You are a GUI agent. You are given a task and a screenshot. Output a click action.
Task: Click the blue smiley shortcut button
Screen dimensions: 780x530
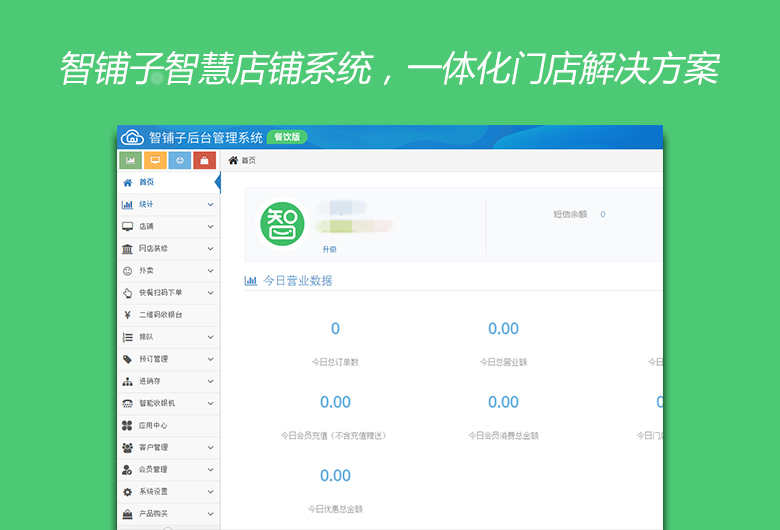[180, 160]
